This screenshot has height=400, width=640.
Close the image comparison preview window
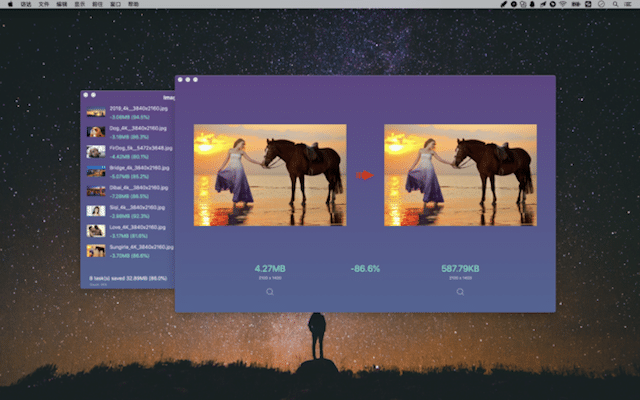181,79
